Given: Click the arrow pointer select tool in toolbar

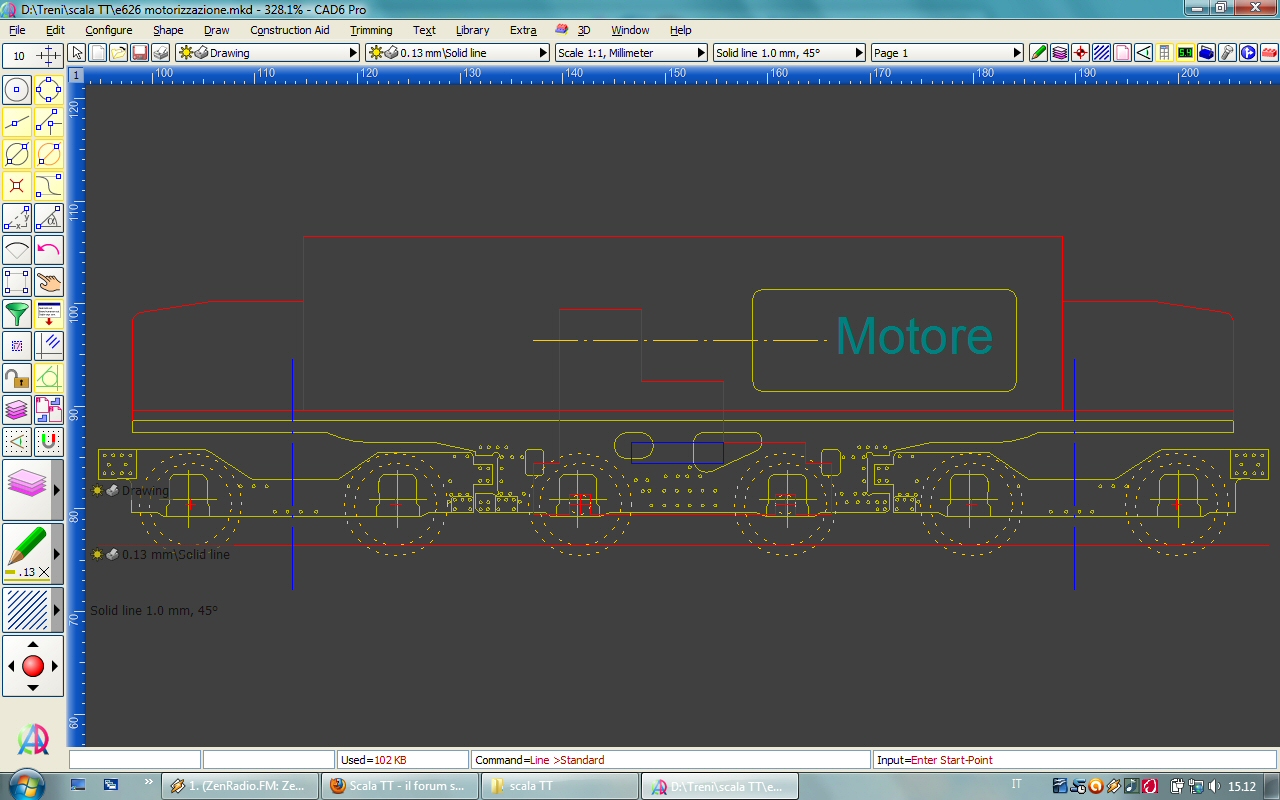Looking at the screenshot, I should click(x=78, y=53).
